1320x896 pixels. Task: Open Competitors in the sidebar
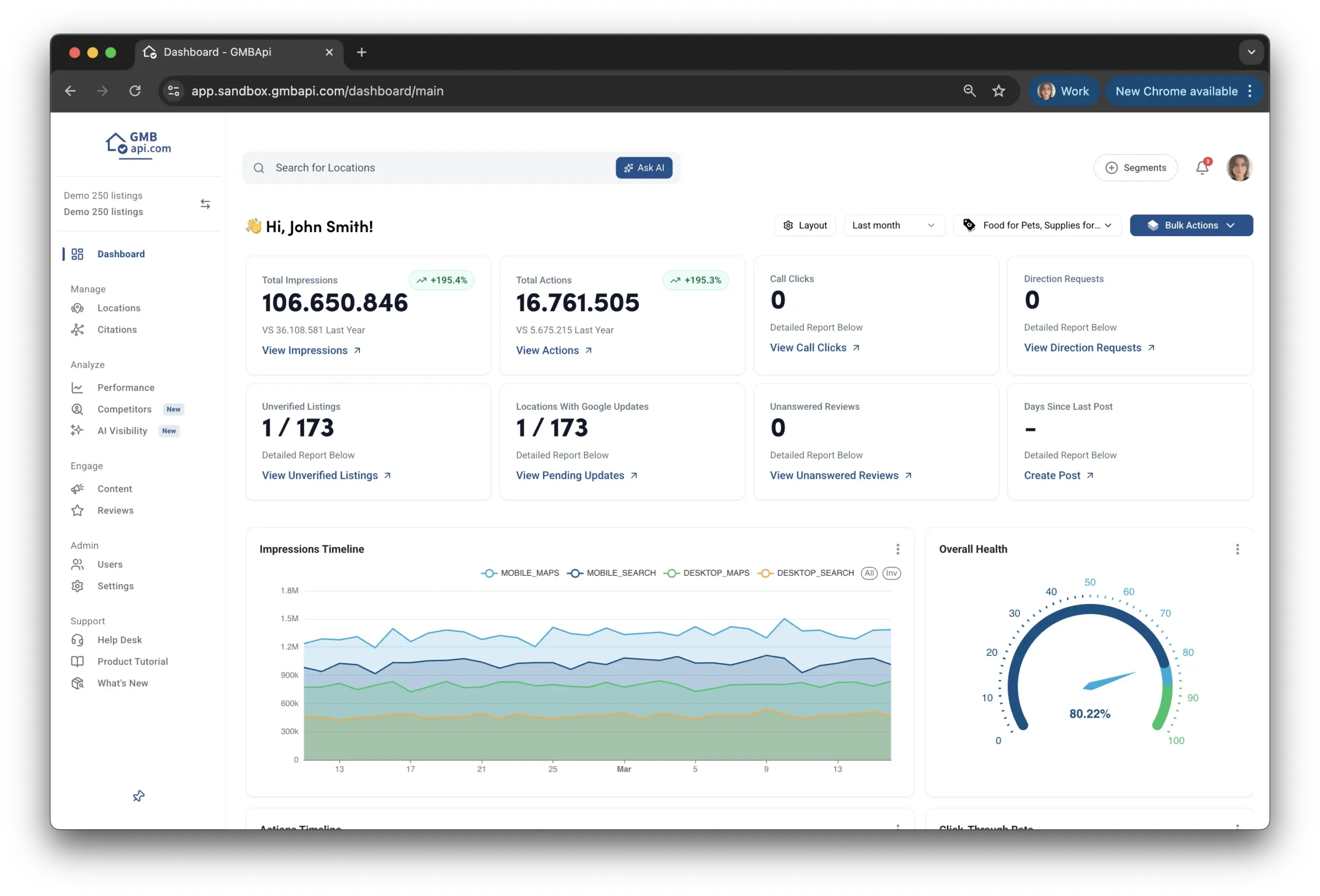(x=124, y=409)
